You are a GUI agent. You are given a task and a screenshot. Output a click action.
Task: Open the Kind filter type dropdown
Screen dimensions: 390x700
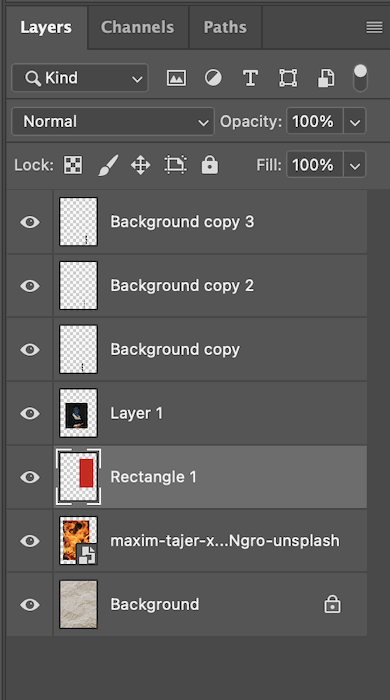click(x=80, y=78)
